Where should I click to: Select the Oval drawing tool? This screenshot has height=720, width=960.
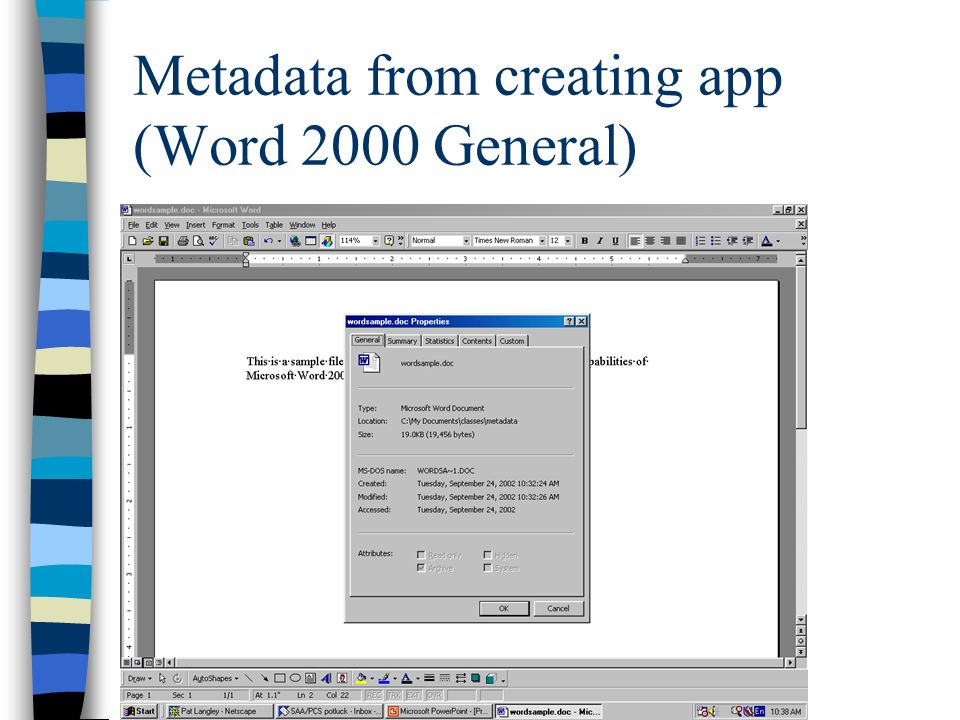(295, 678)
